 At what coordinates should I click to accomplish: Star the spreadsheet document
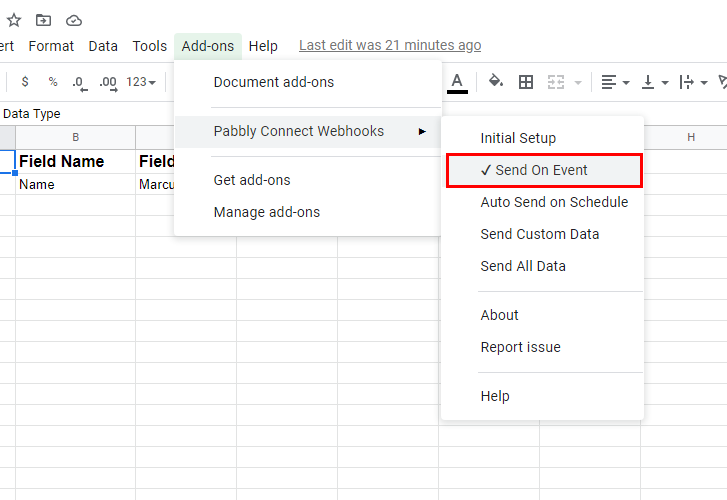point(13,20)
